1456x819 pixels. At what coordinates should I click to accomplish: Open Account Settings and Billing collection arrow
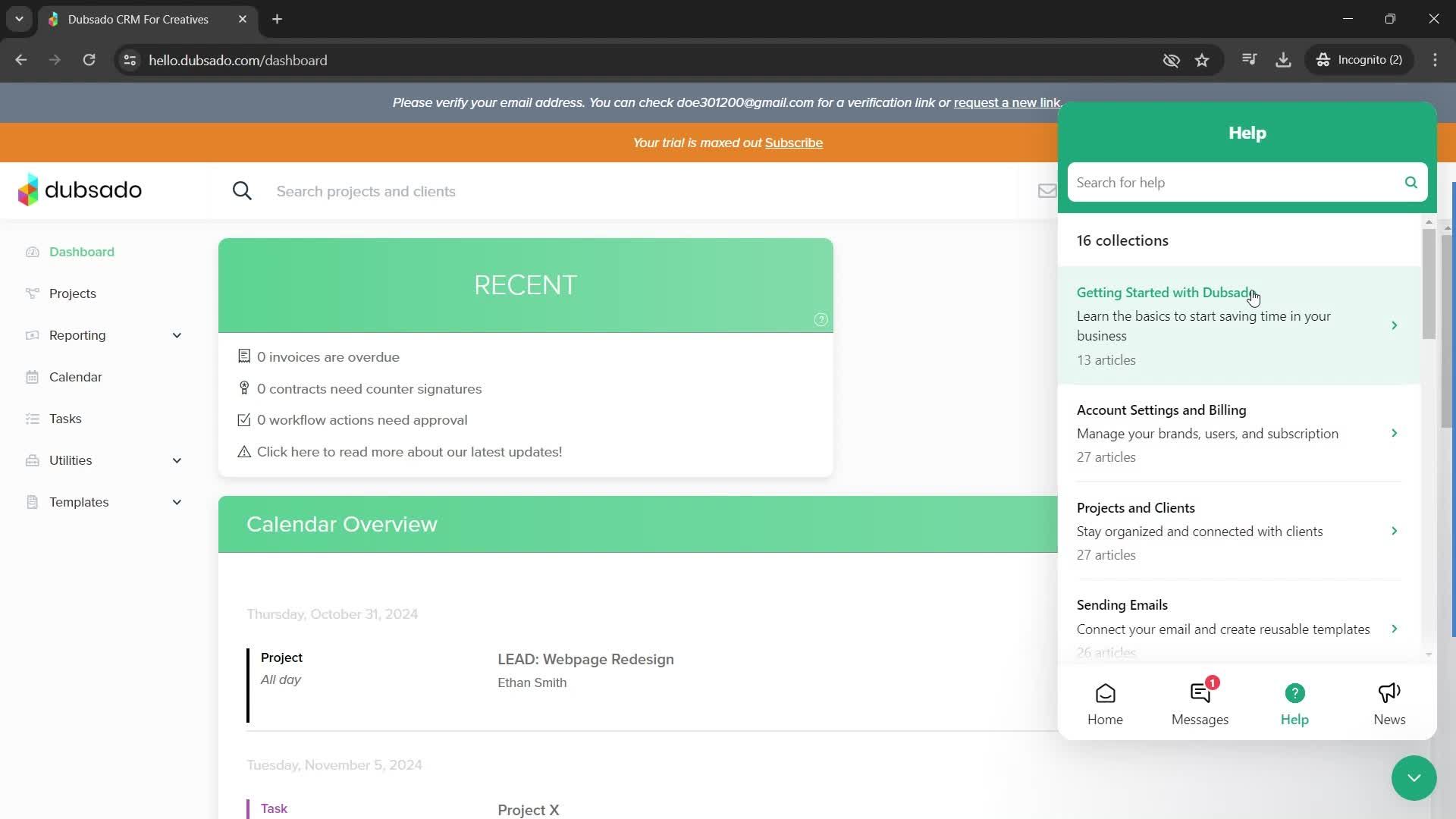click(x=1394, y=433)
